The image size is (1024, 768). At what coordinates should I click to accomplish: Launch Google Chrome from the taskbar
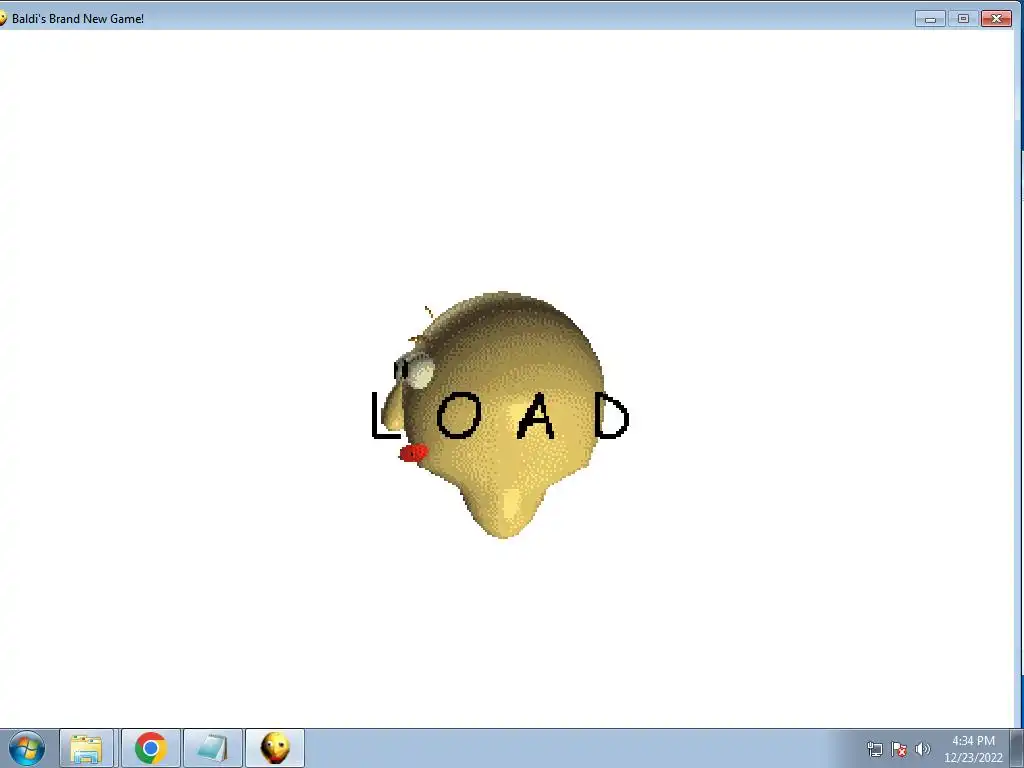point(150,748)
